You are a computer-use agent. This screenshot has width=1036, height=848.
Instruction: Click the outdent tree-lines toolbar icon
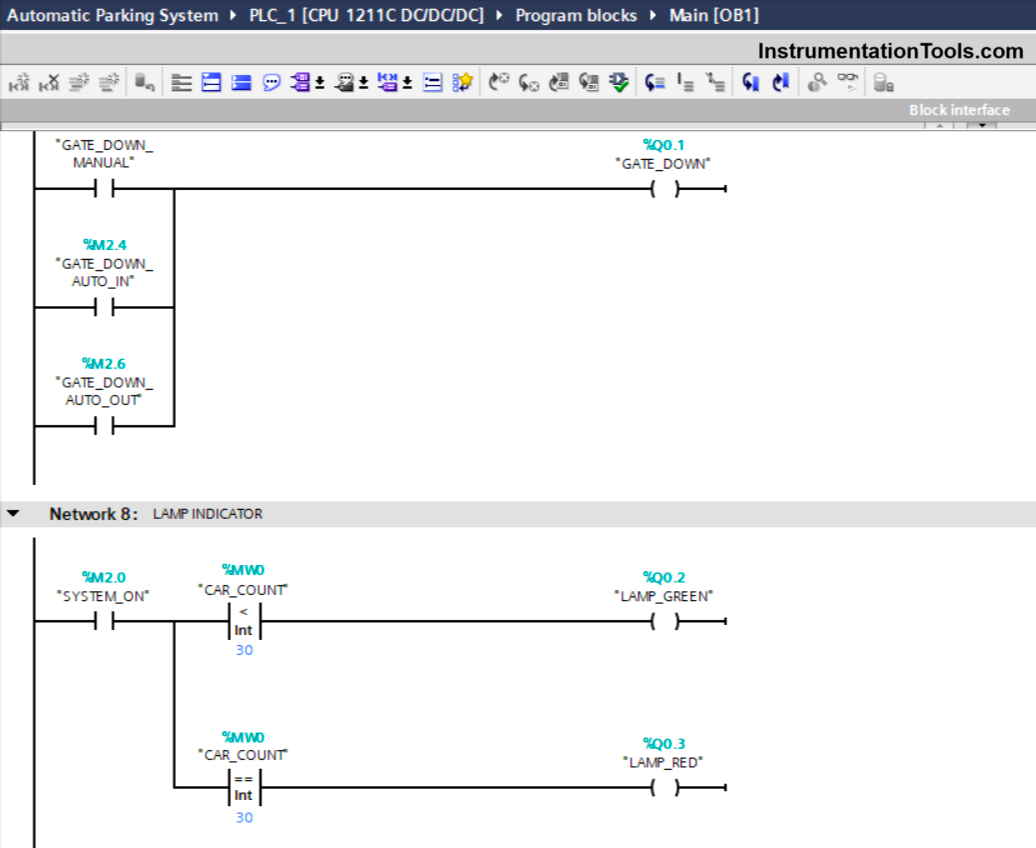(x=715, y=83)
